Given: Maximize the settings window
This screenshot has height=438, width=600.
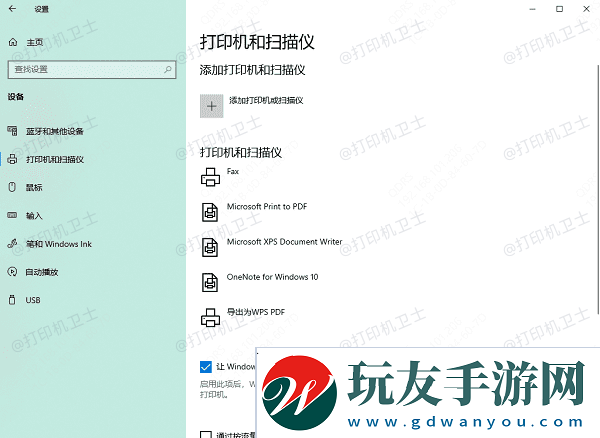Looking at the screenshot, I should tap(559, 9).
